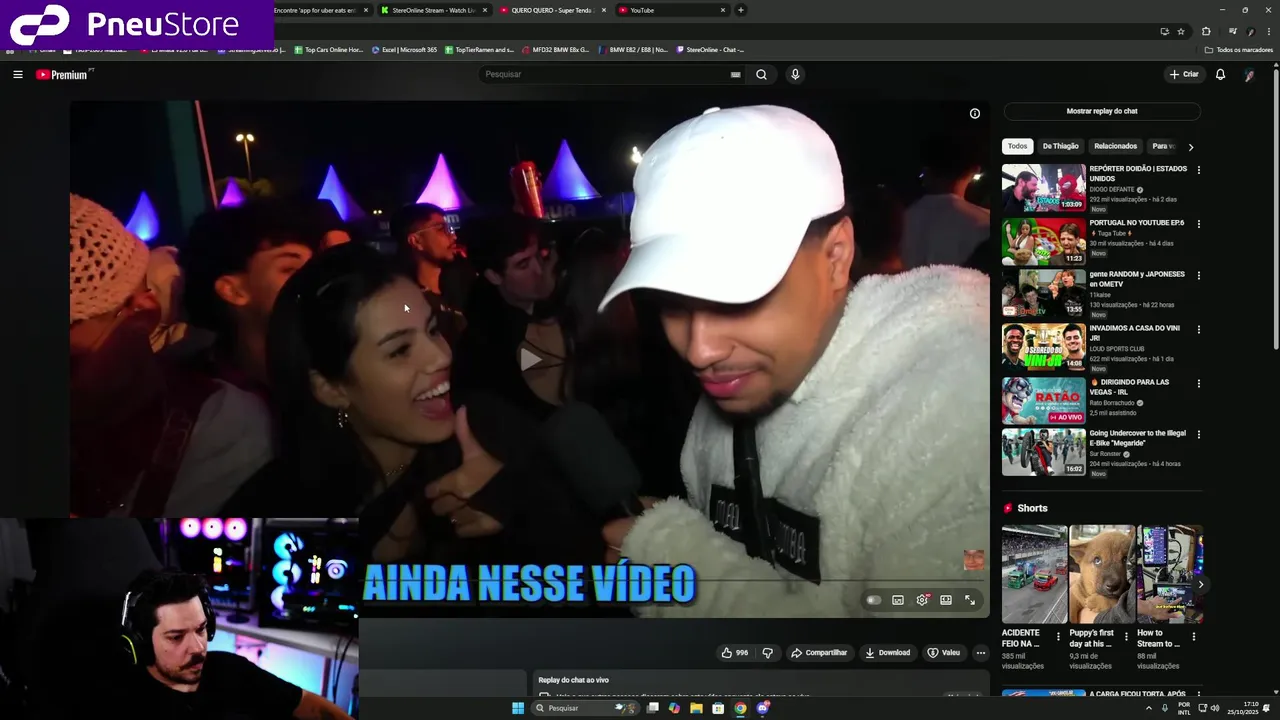
Task: Enter fullscreen on the video player
Action: (970, 600)
